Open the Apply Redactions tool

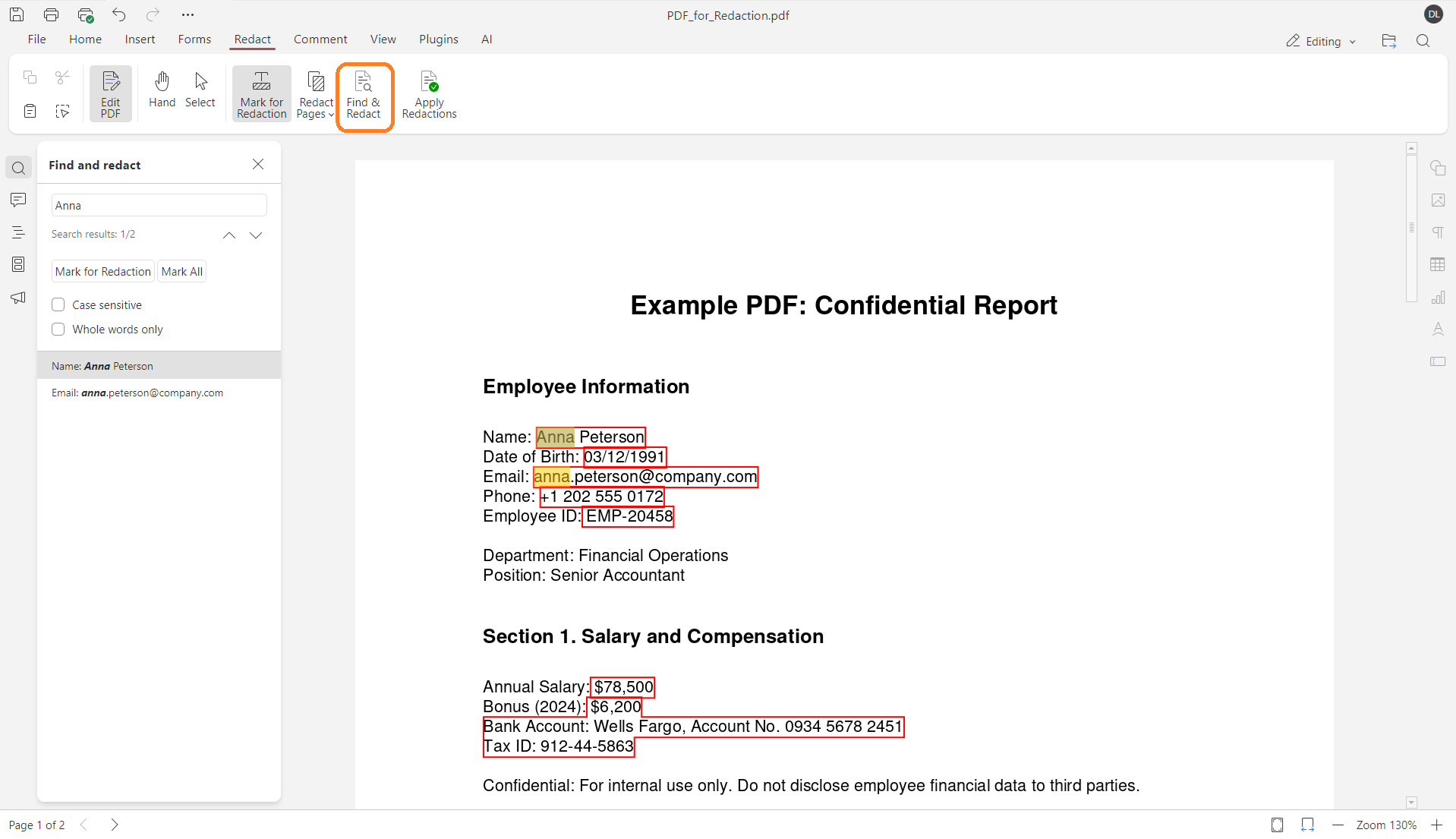[x=429, y=93]
